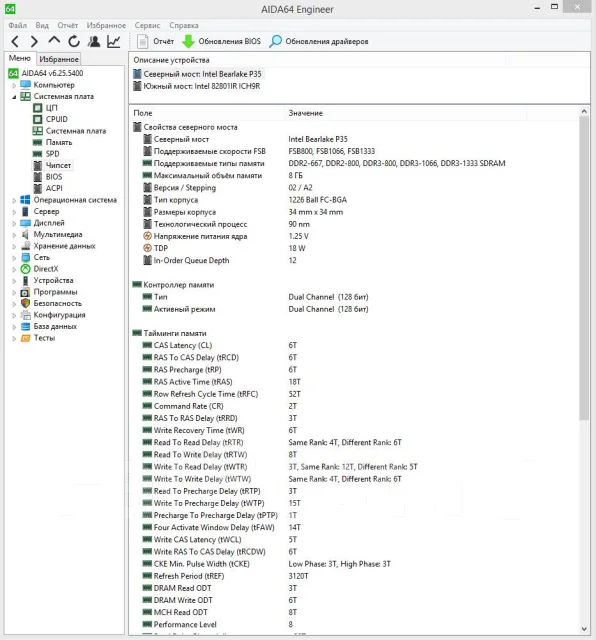This screenshot has width=596, height=640.
Task: Select Южный мост: Intel 82801IR ICH9R device
Action: coord(197,86)
